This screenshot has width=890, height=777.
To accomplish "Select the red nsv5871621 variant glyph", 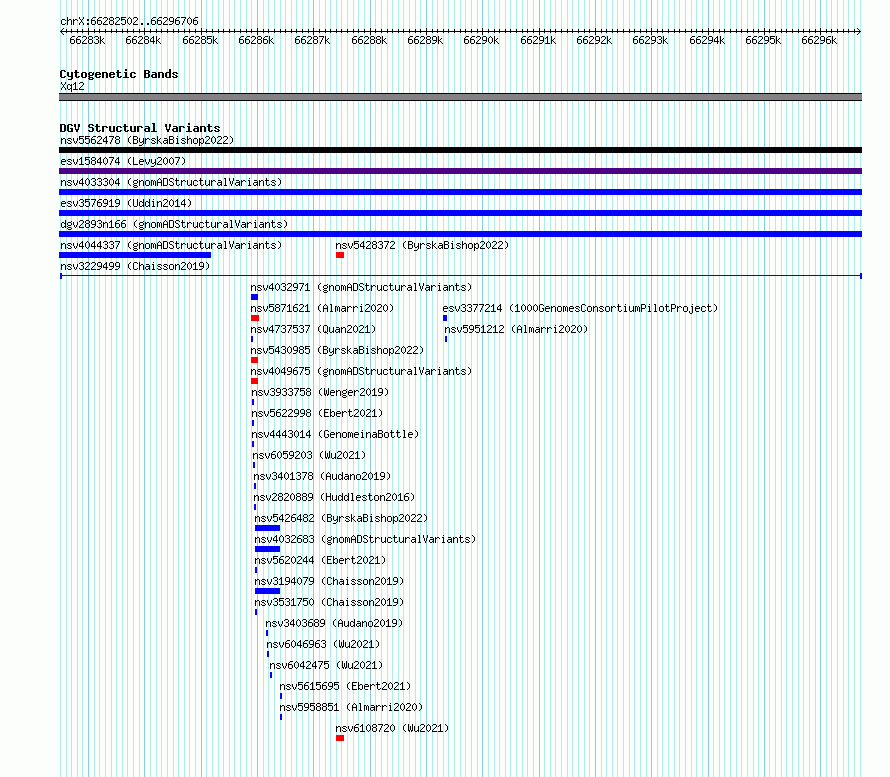I will pyautogui.click(x=255, y=318).
